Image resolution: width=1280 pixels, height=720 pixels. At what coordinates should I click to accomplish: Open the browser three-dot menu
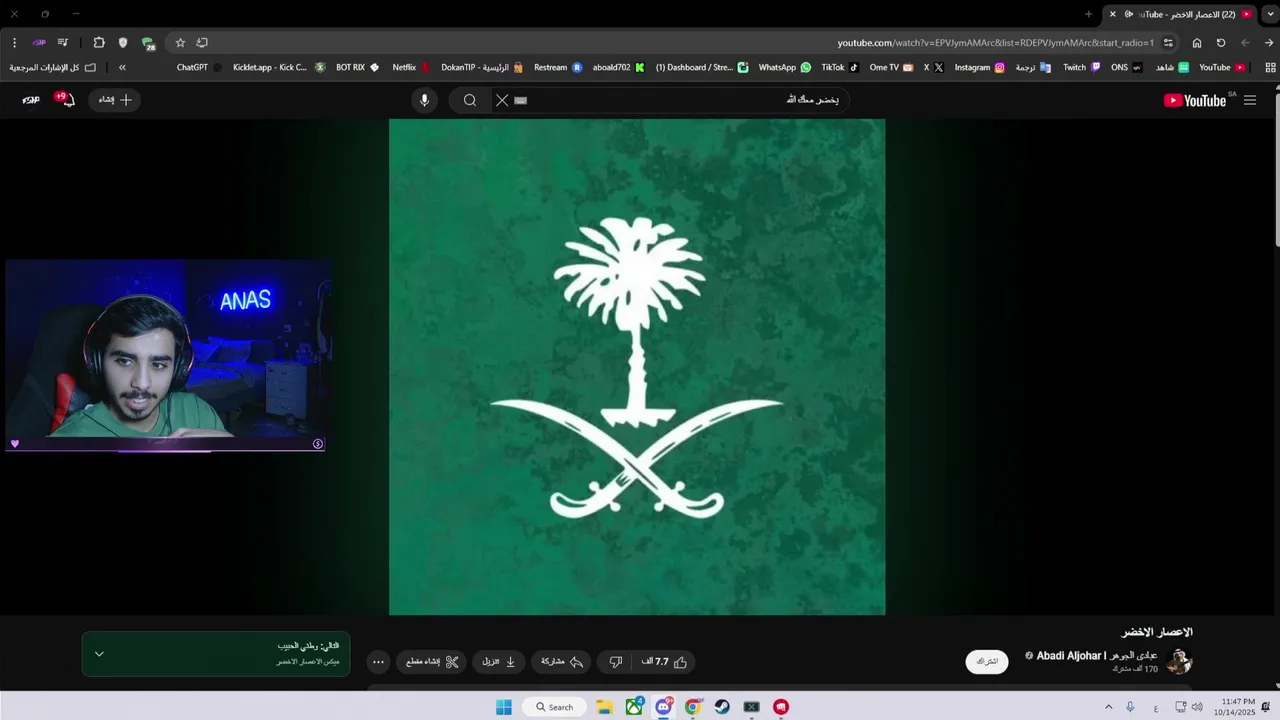pos(14,43)
